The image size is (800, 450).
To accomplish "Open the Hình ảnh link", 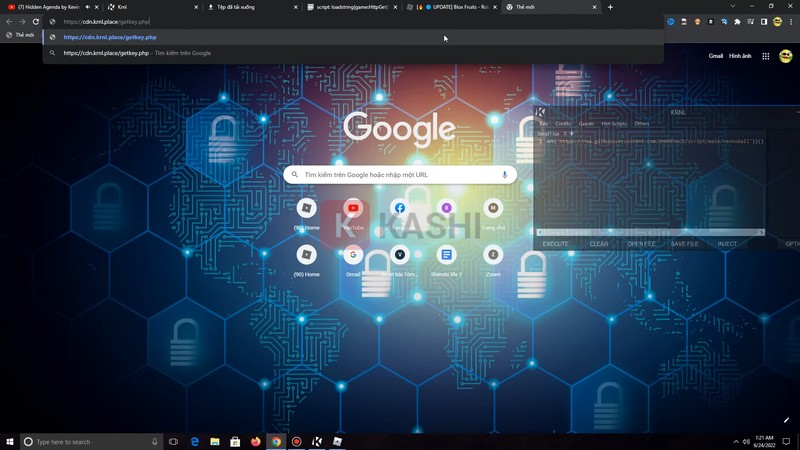I will click(x=740, y=56).
